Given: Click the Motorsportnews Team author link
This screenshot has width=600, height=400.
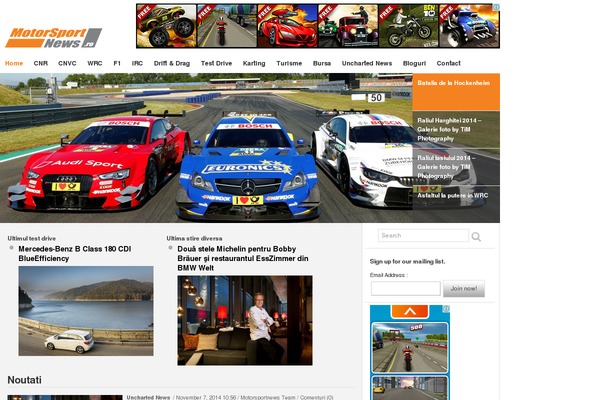Looking at the screenshot, I should (x=268, y=397).
